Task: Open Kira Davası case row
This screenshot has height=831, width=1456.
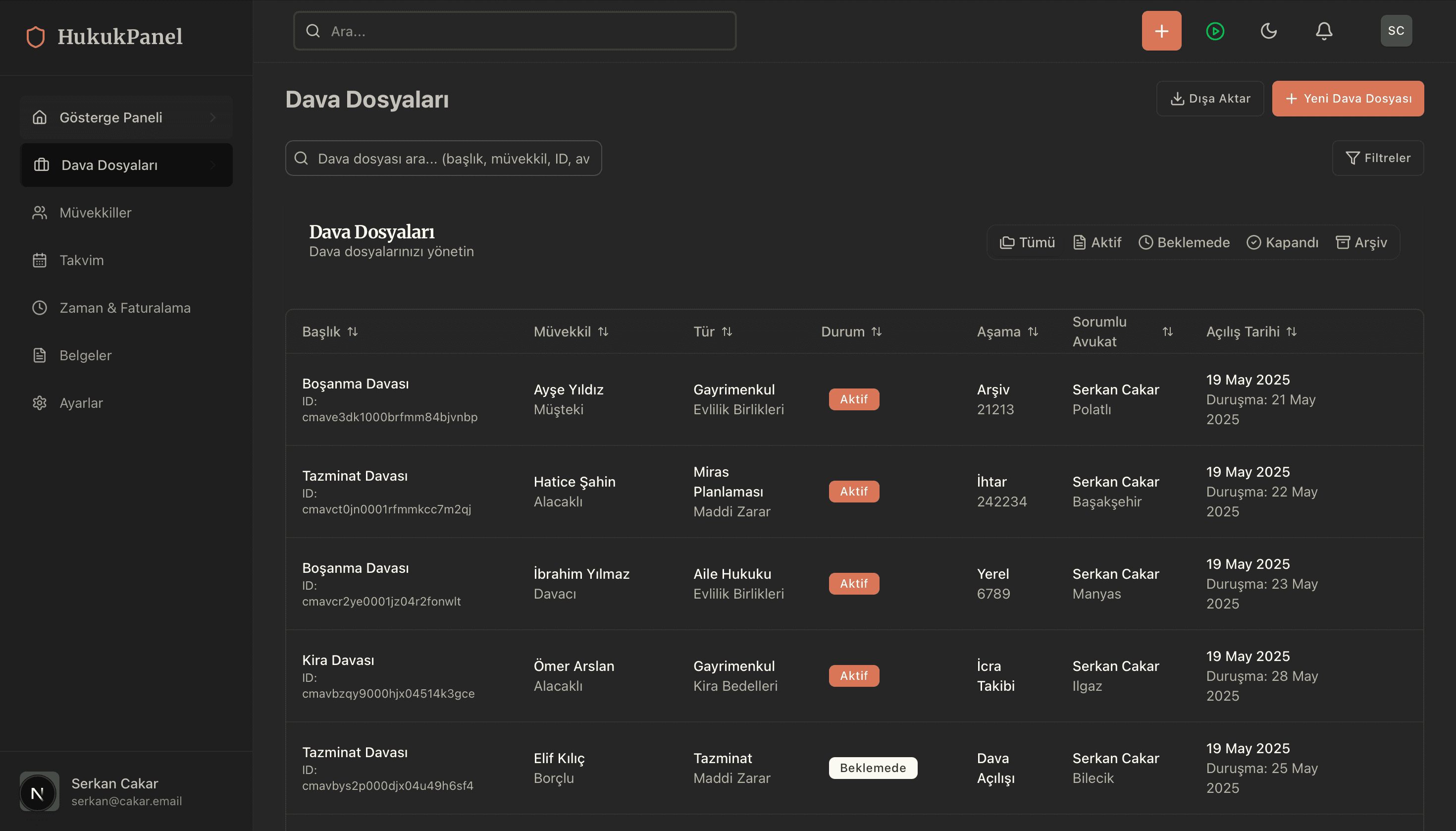Action: click(x=338, y=661)
